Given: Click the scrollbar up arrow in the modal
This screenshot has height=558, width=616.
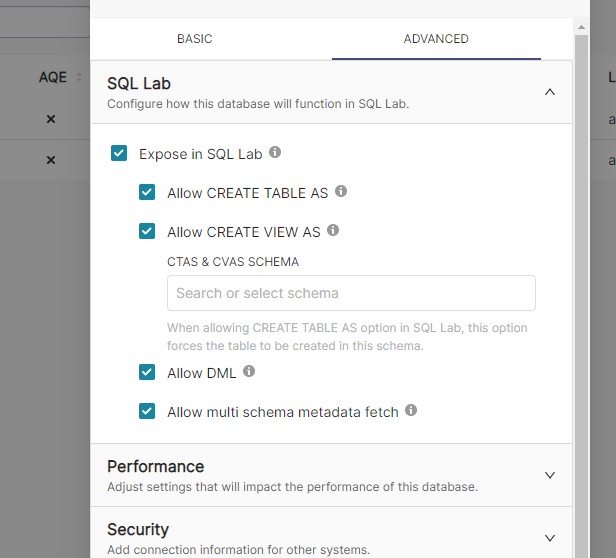Looking at the screenshot, I should (x=581, y=28).
